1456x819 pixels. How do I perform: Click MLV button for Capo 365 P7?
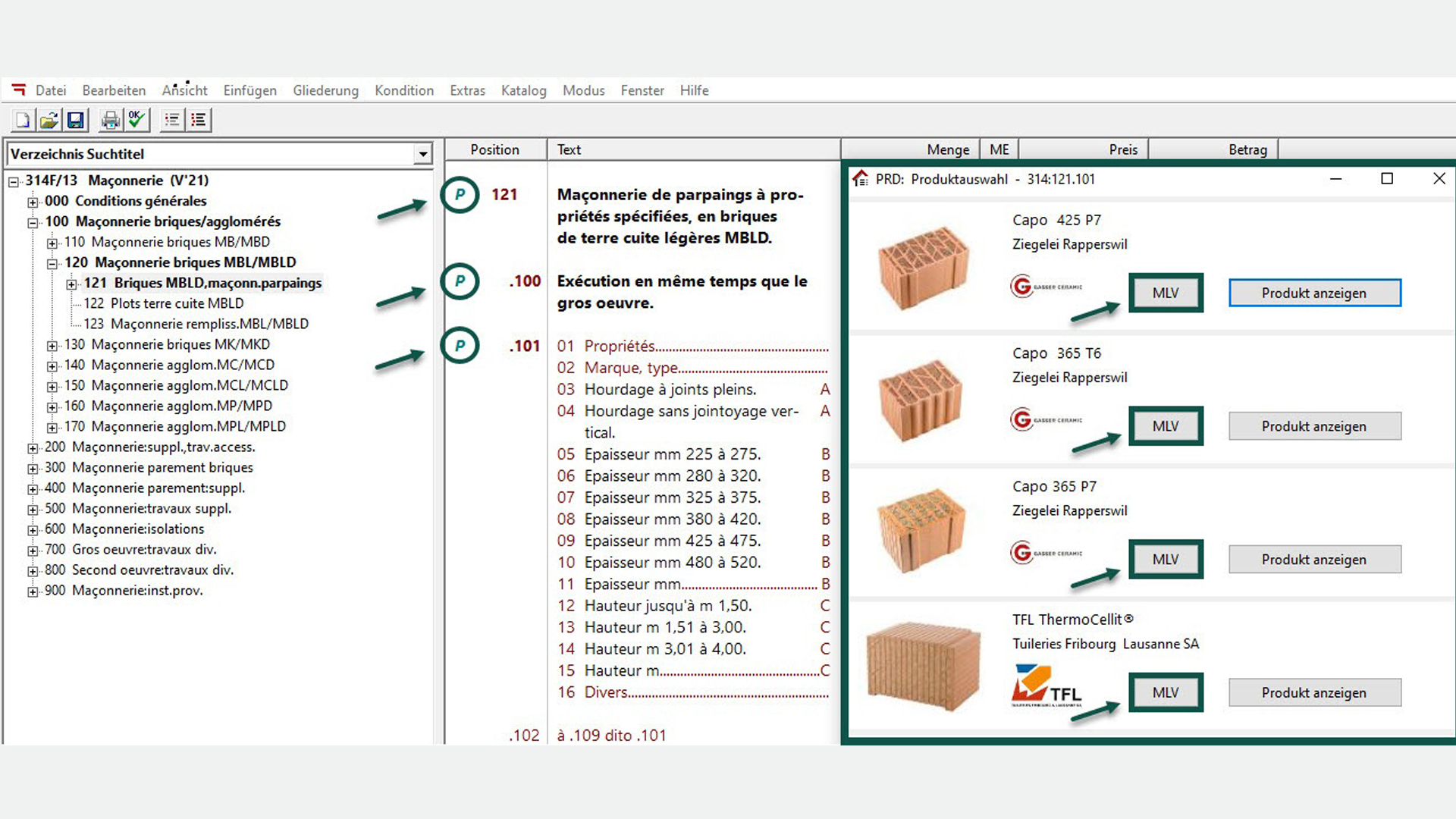(x=1166, y=559)
